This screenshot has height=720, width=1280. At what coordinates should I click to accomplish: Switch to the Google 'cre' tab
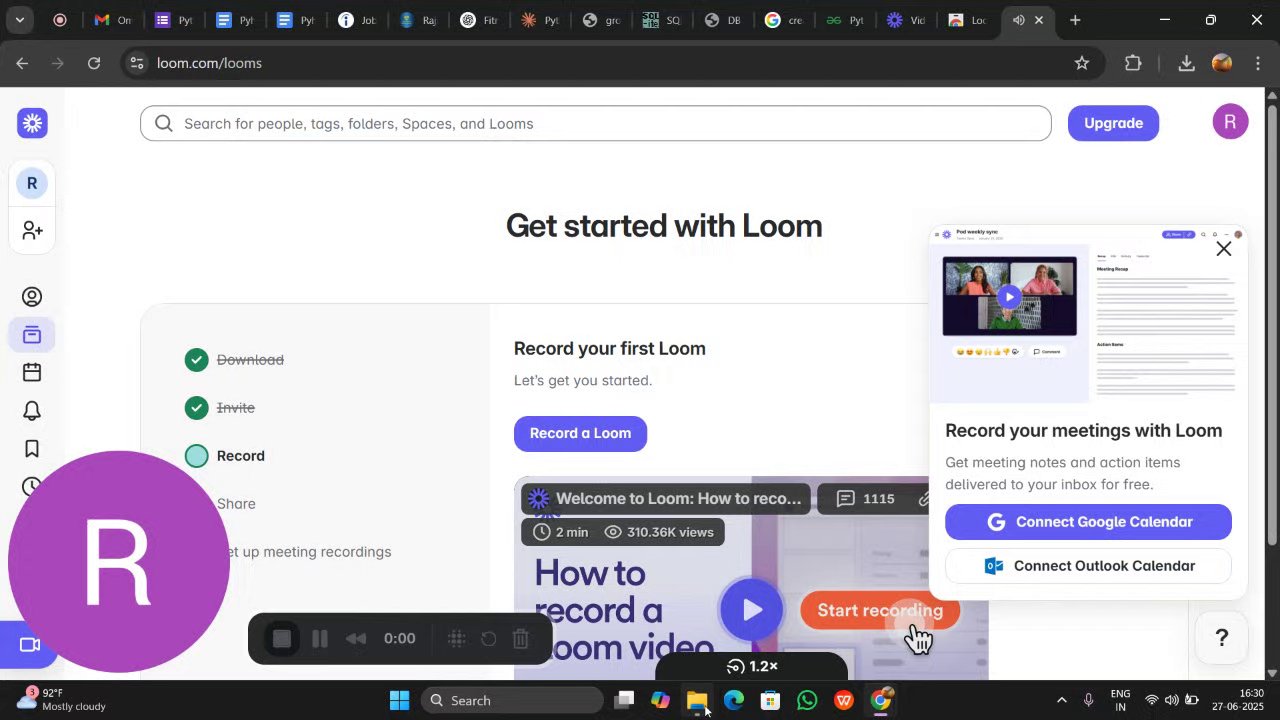[x=784, y=20]
